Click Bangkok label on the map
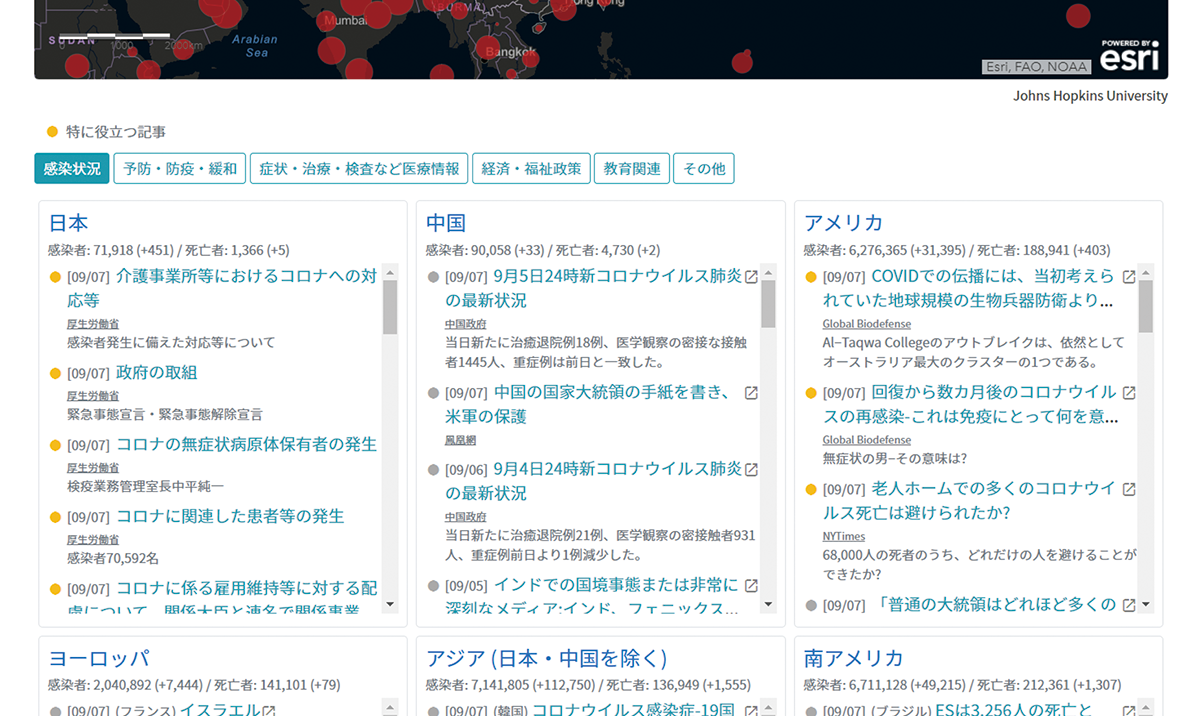The image size is (1200, 716). 511,51
